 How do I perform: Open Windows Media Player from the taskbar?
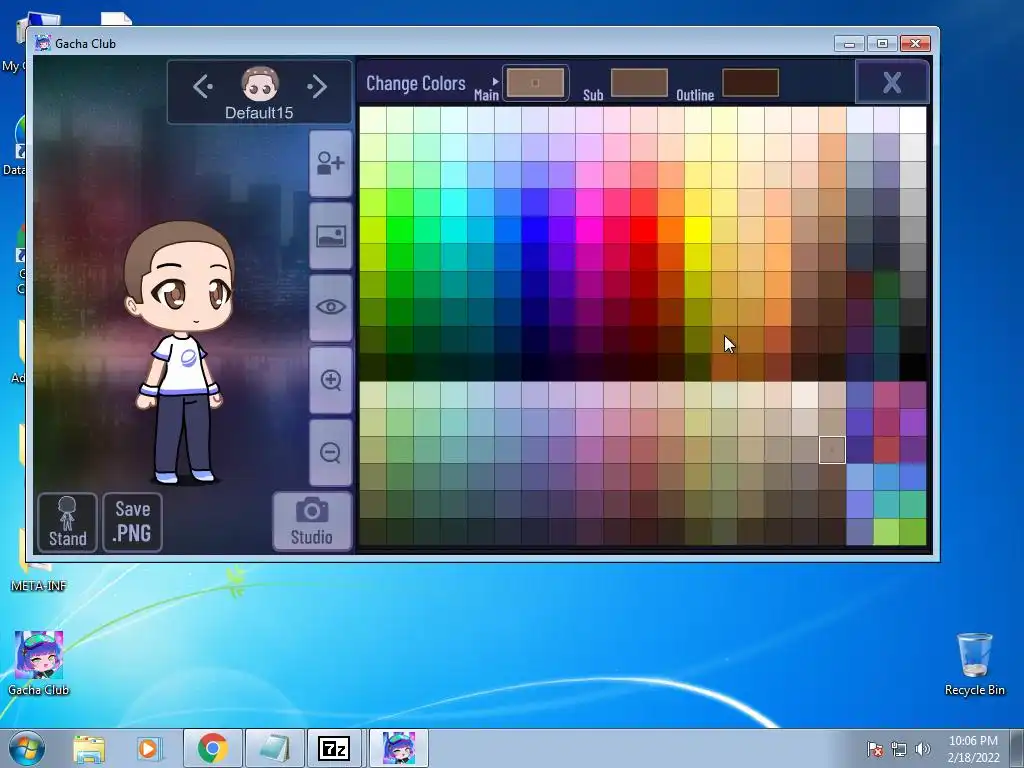(x=149, y=748)
